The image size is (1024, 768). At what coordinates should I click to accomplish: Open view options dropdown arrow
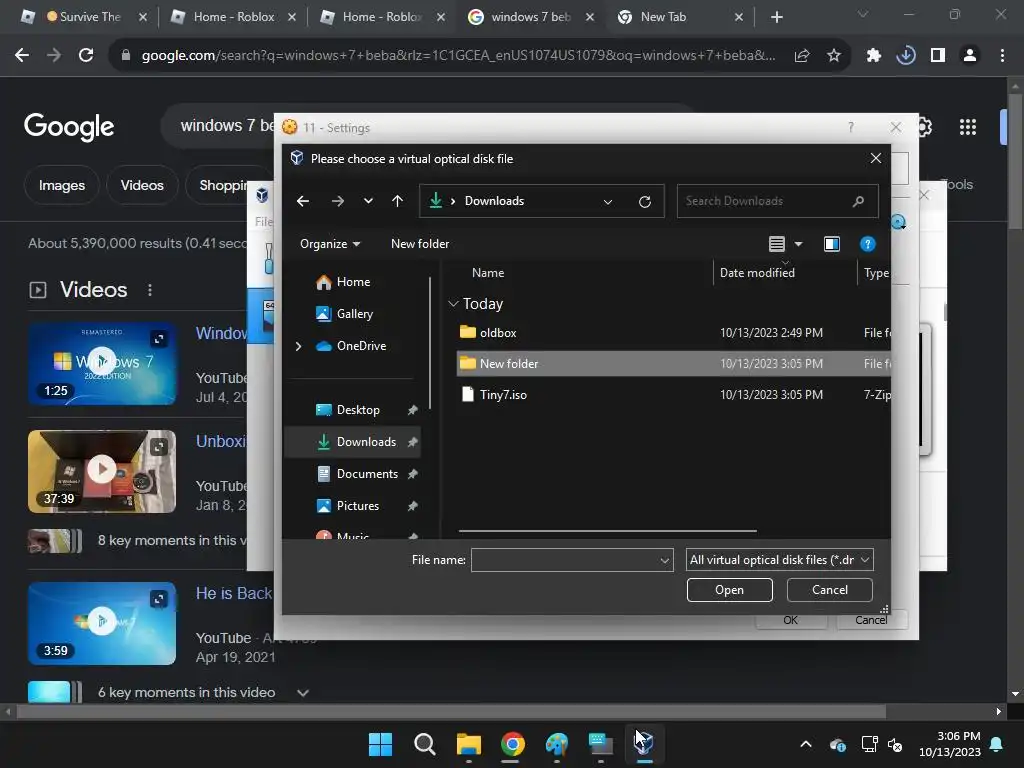pyautogui.click(x=798, y=244)
